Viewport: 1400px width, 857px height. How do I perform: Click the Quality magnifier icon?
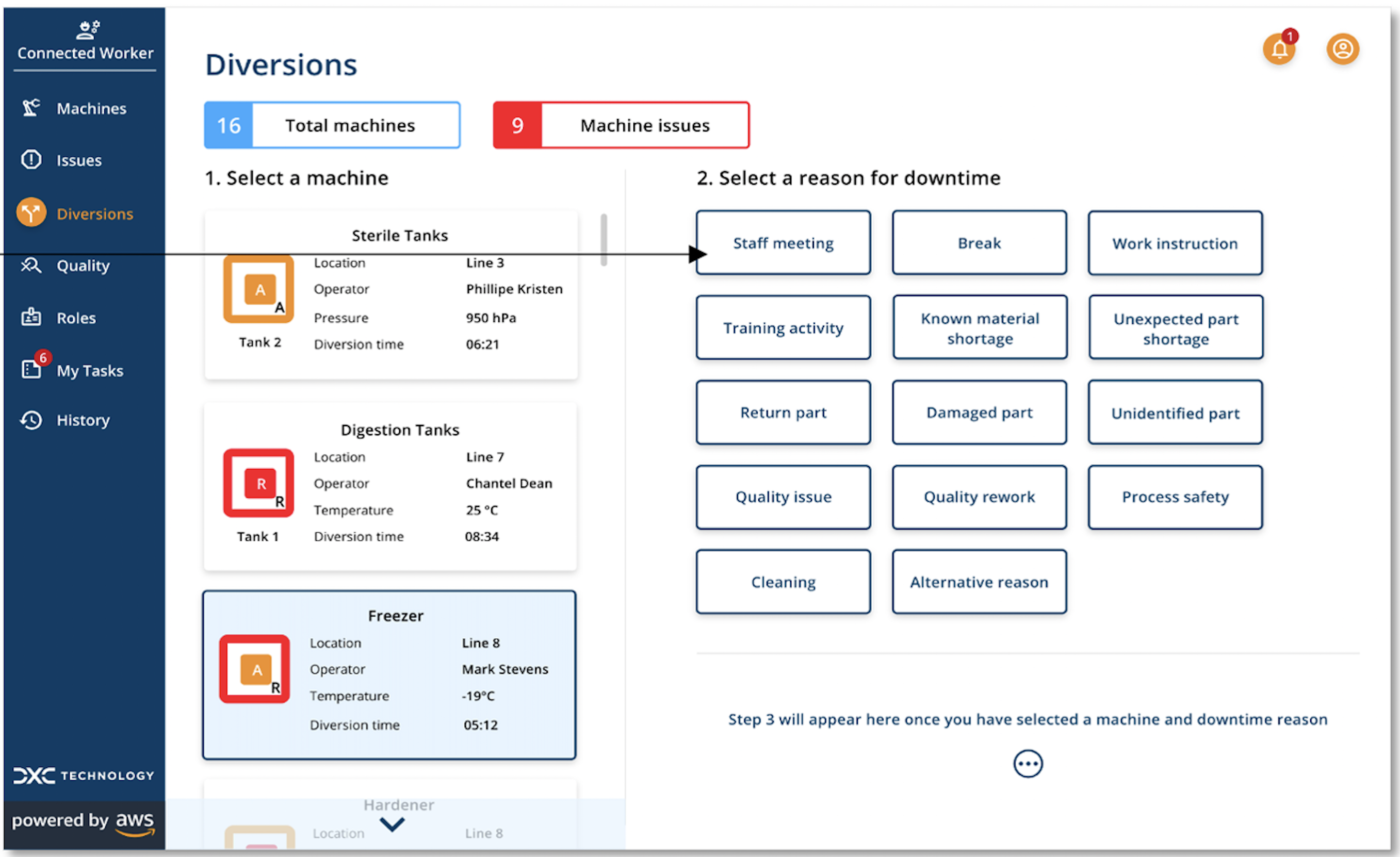[31, 265]
